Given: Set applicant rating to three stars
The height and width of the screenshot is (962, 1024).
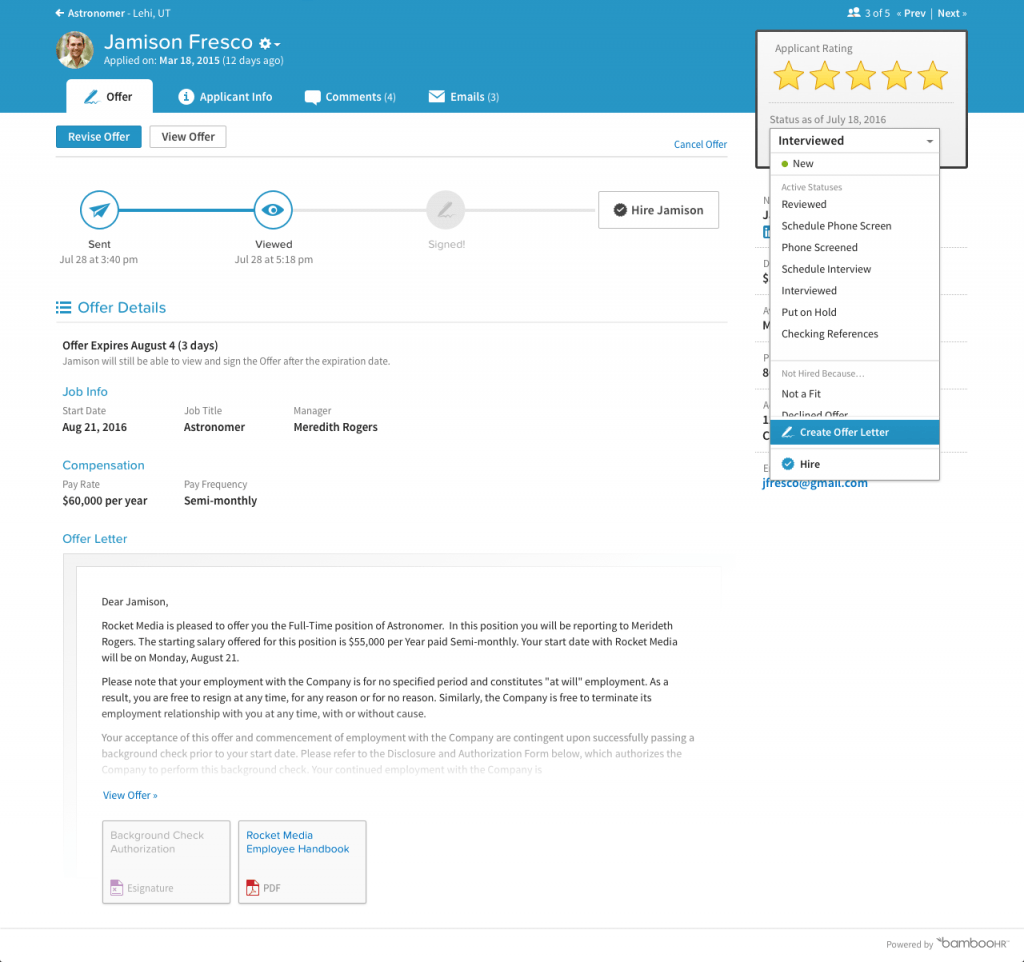Looking at the screenshot, I should pos(861,76).
